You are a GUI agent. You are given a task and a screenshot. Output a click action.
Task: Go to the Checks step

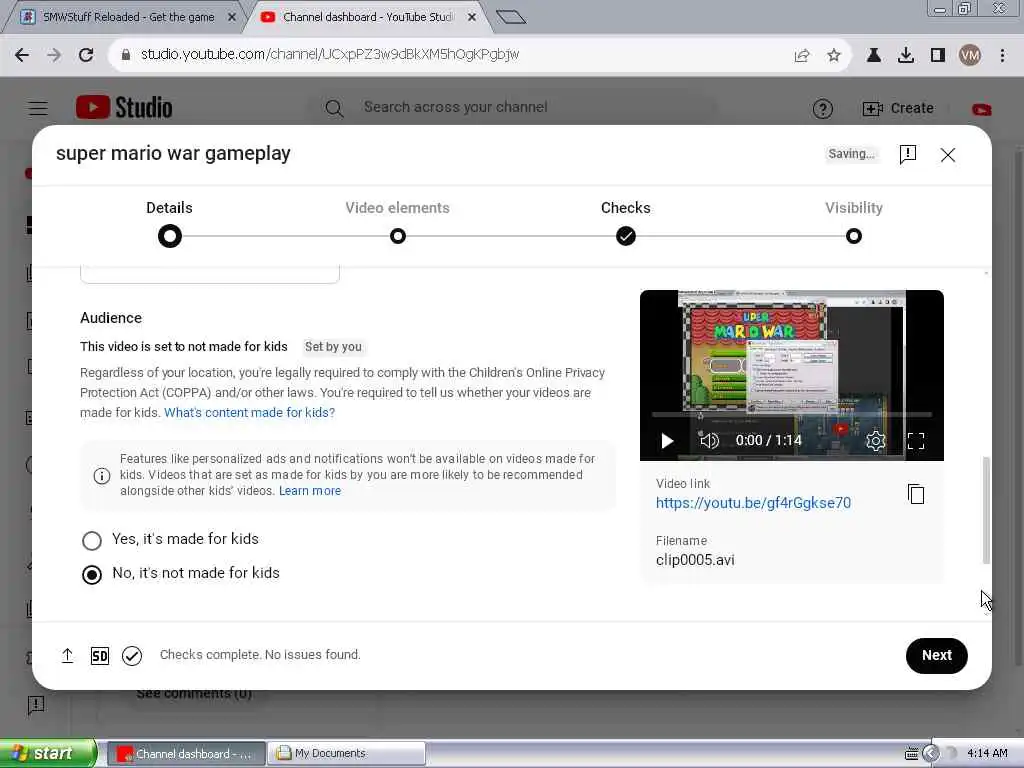pos(626,222)
